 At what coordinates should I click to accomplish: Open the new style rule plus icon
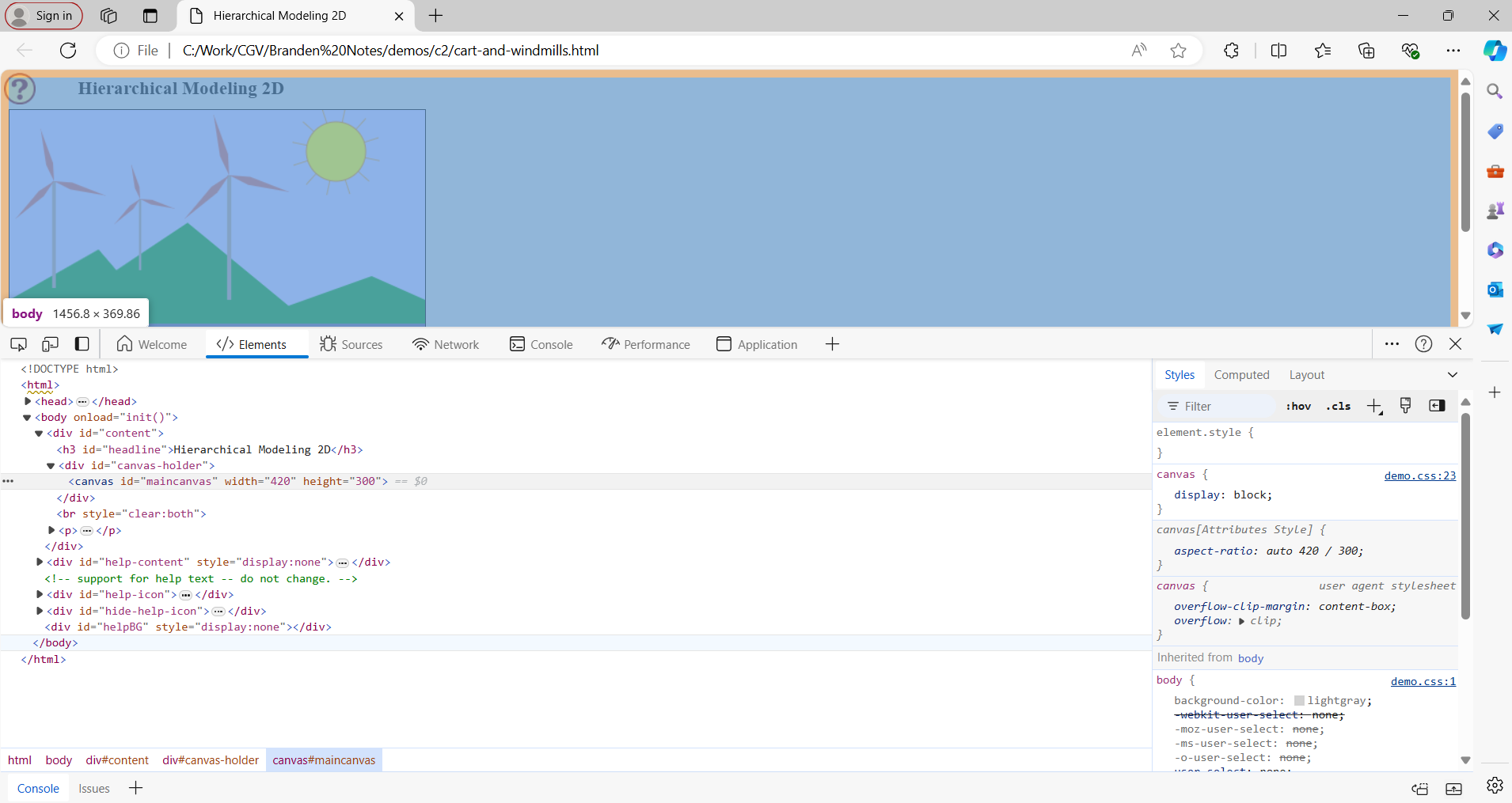point(1374,407)
